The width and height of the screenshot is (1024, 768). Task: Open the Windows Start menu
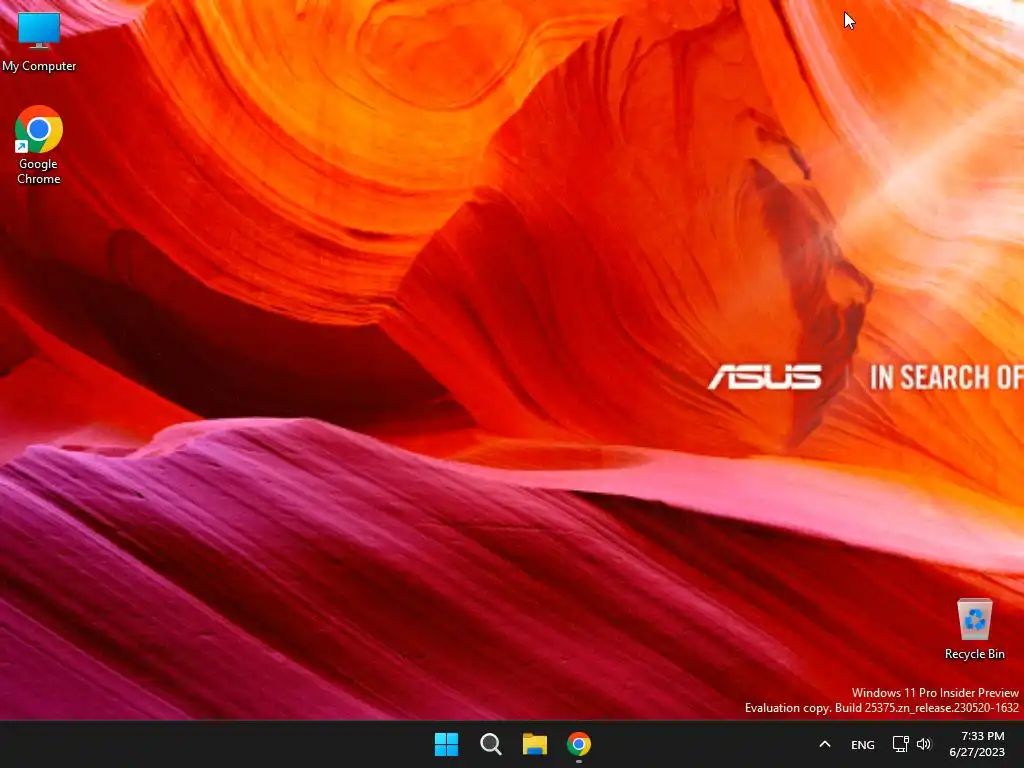point(447,744)
